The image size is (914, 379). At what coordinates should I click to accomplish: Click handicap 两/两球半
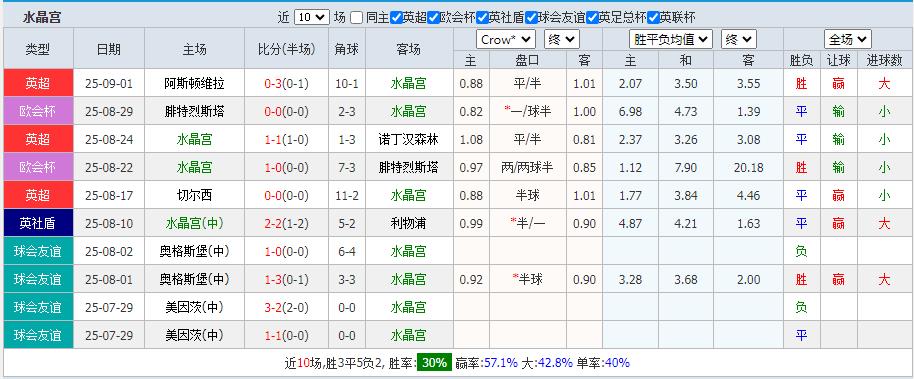tap(528, 167)
